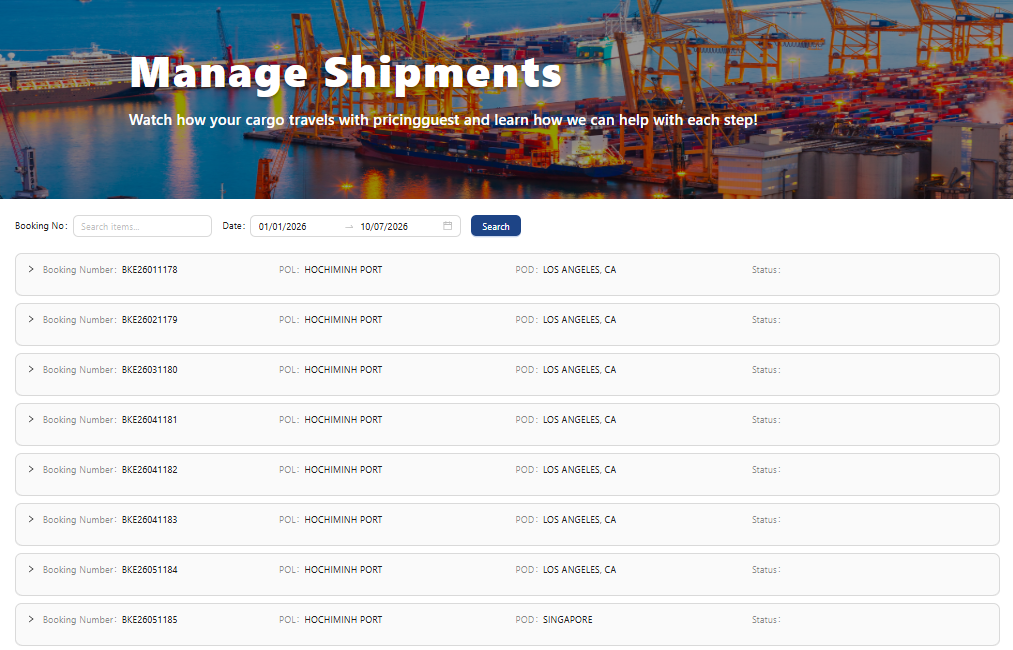Expand booking BKE26051185 row chevron
Image resolution: width=1013 pixels, height=650 pixels.
(x=31, y=619)
